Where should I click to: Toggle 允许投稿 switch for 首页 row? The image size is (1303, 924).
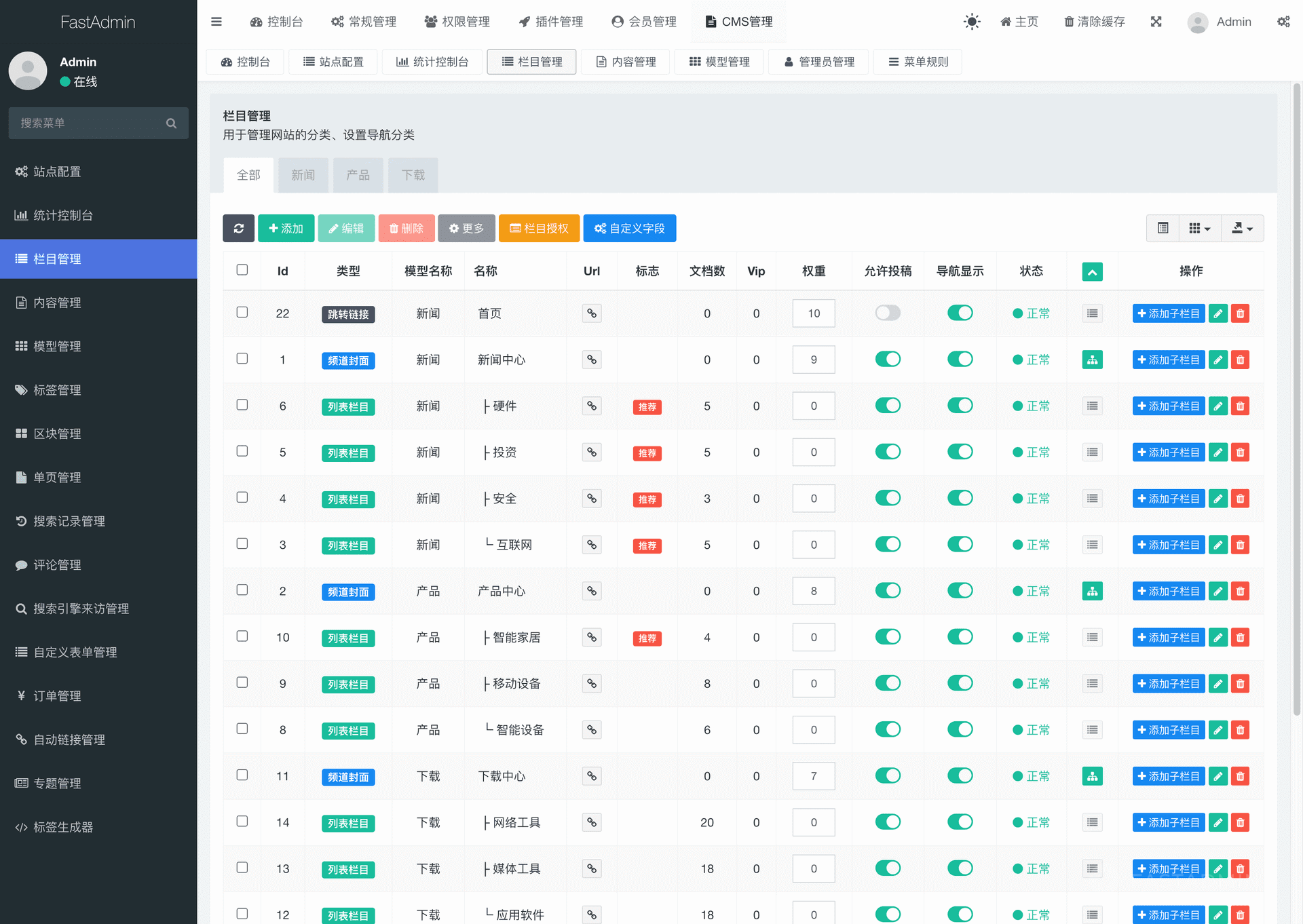tap(888, 313)
